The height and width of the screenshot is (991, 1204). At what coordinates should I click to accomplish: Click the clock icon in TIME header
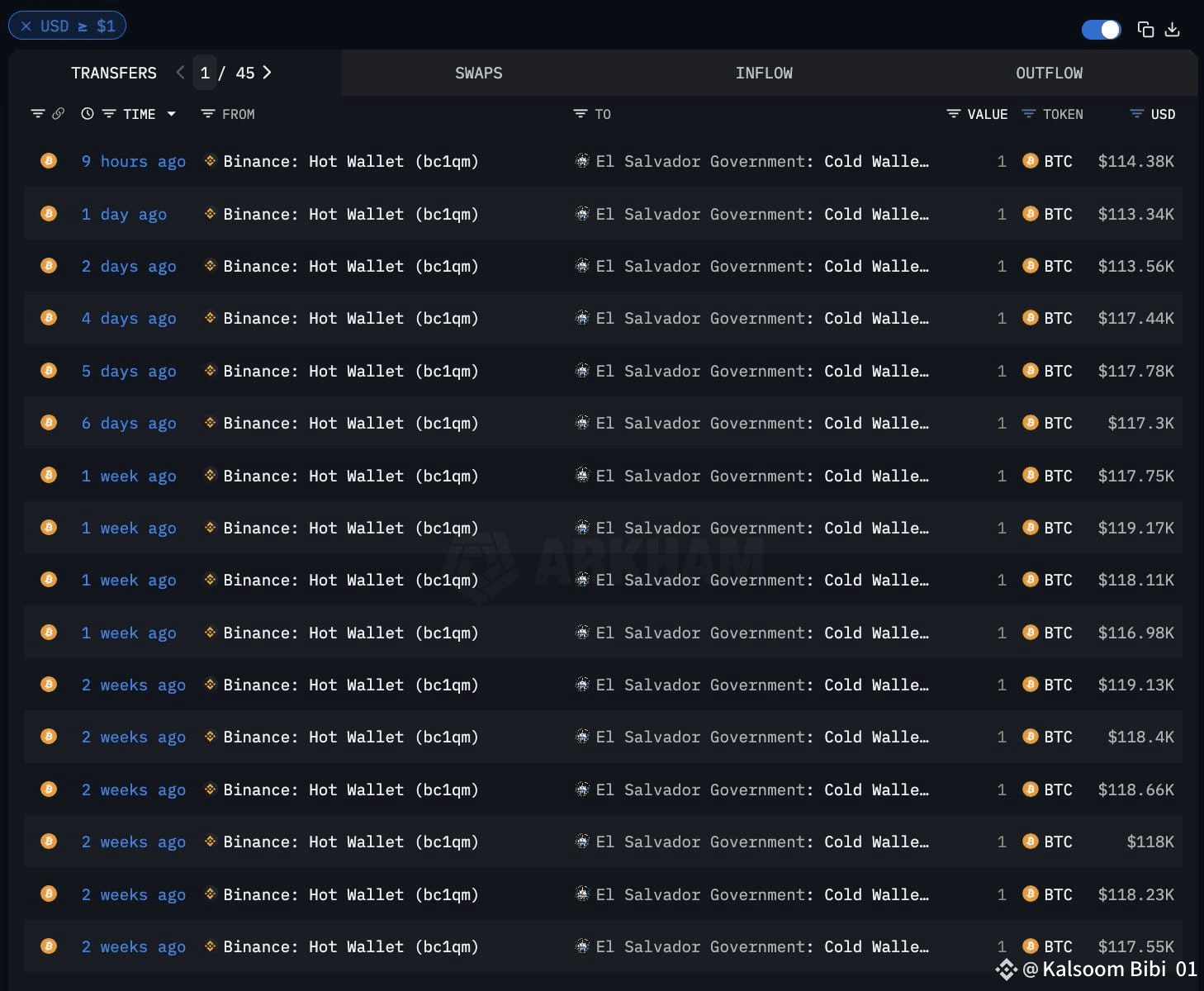point(88,114)
